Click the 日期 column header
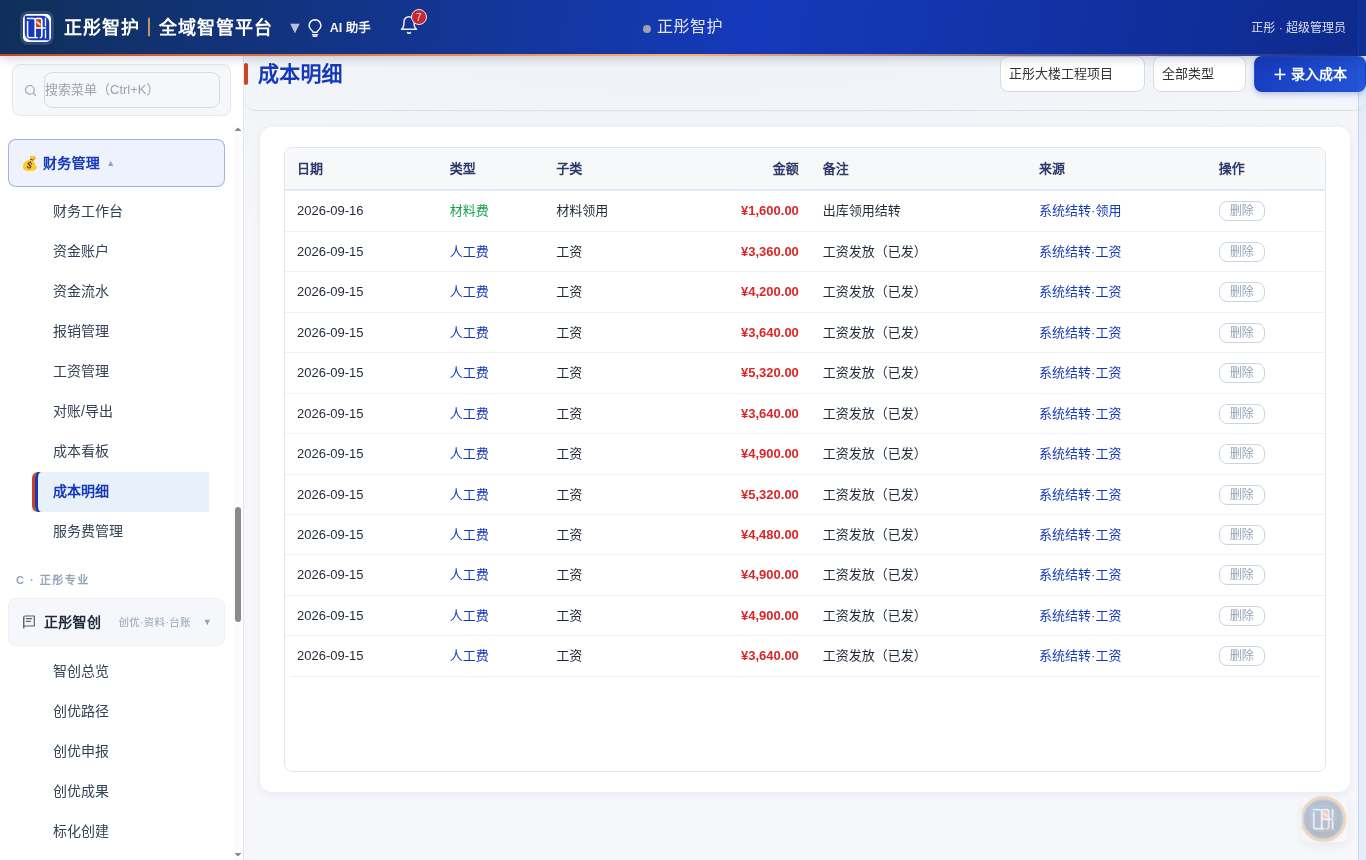 310,169
